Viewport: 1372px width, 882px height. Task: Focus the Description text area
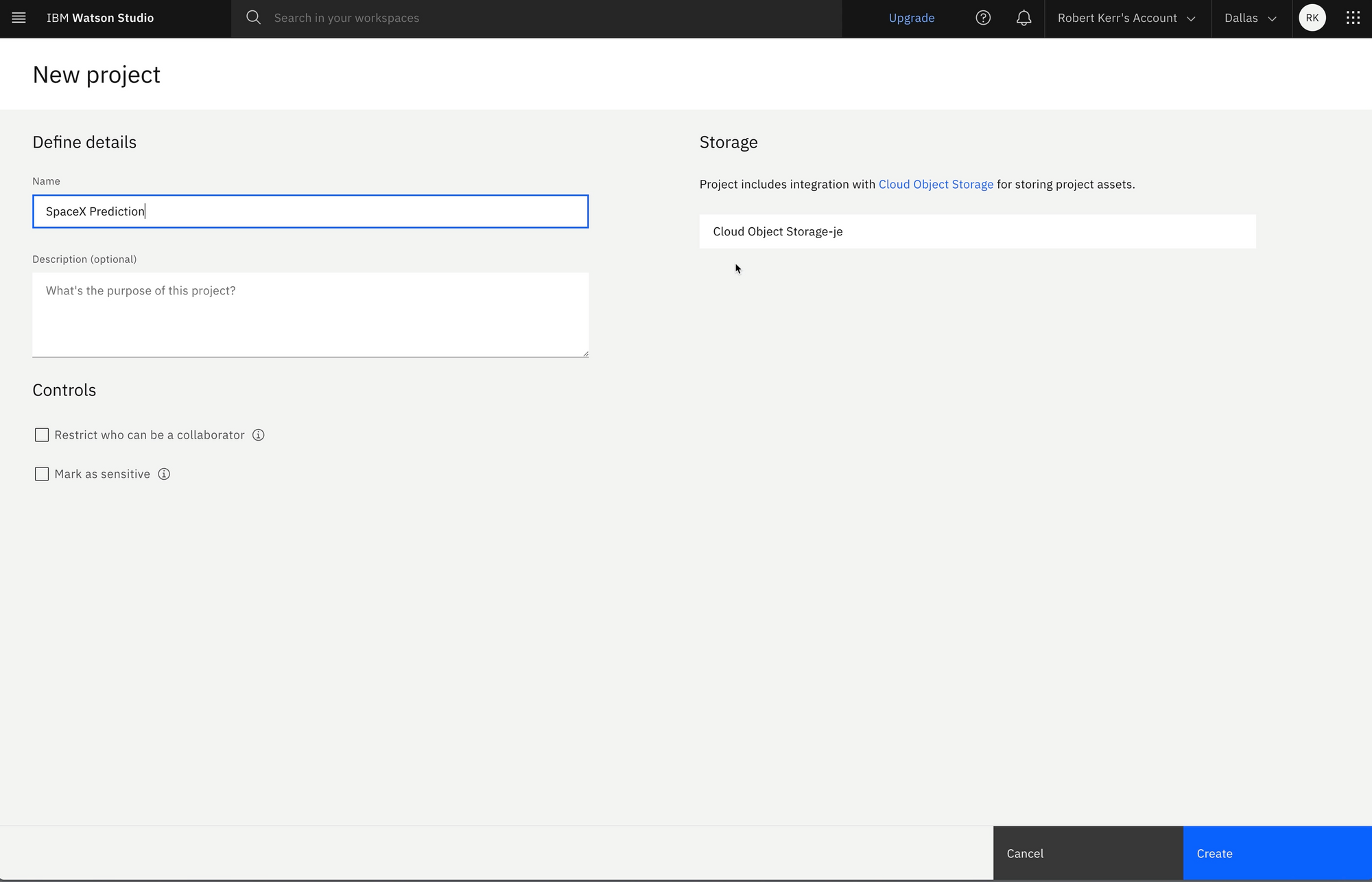[310, 314]
